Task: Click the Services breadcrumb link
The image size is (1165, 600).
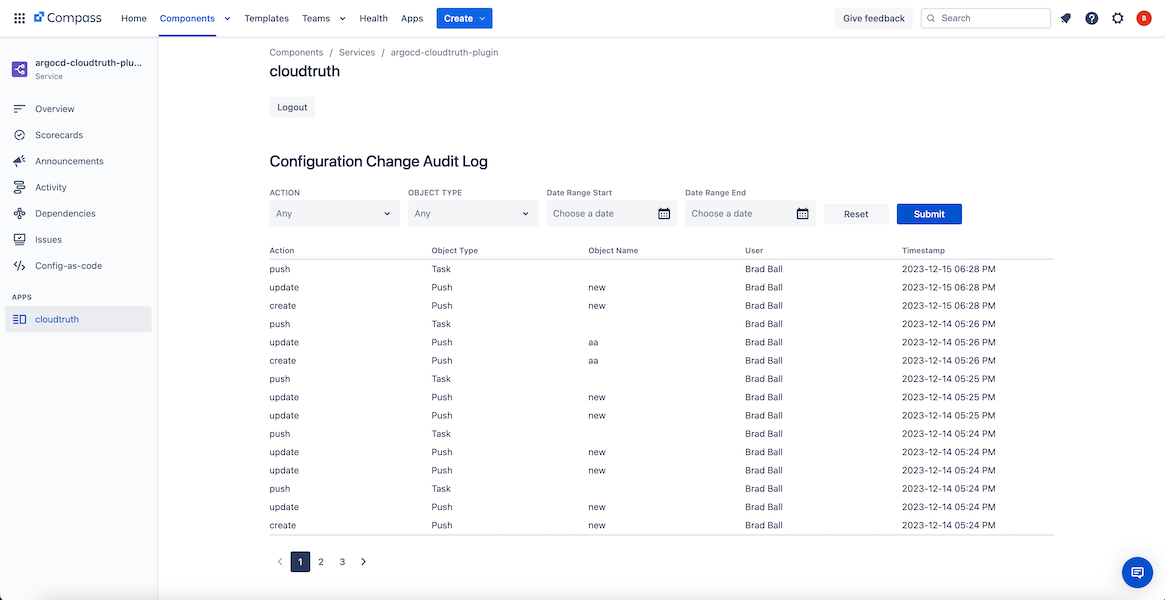Action: click(x=357, y=53)
